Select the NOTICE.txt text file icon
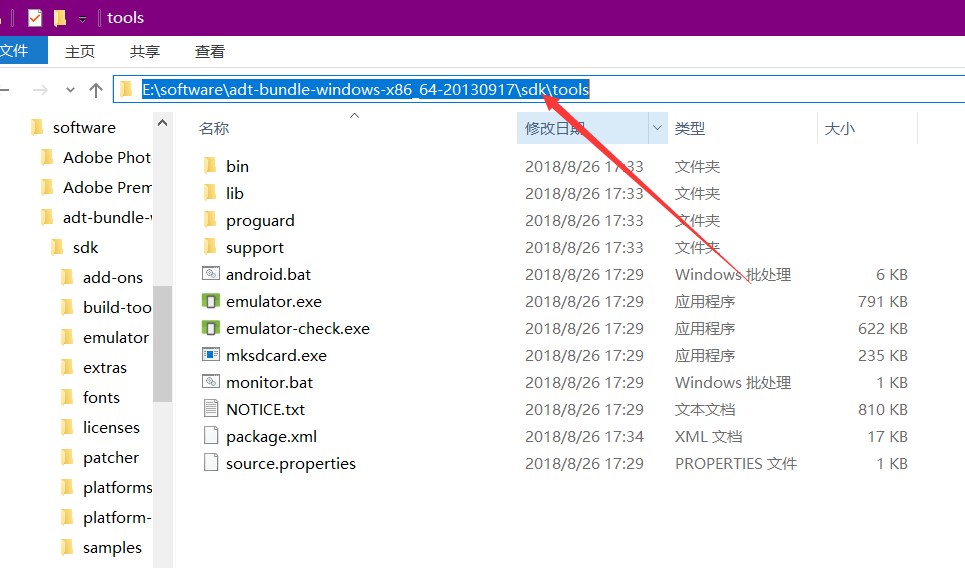 coord(210,409)
